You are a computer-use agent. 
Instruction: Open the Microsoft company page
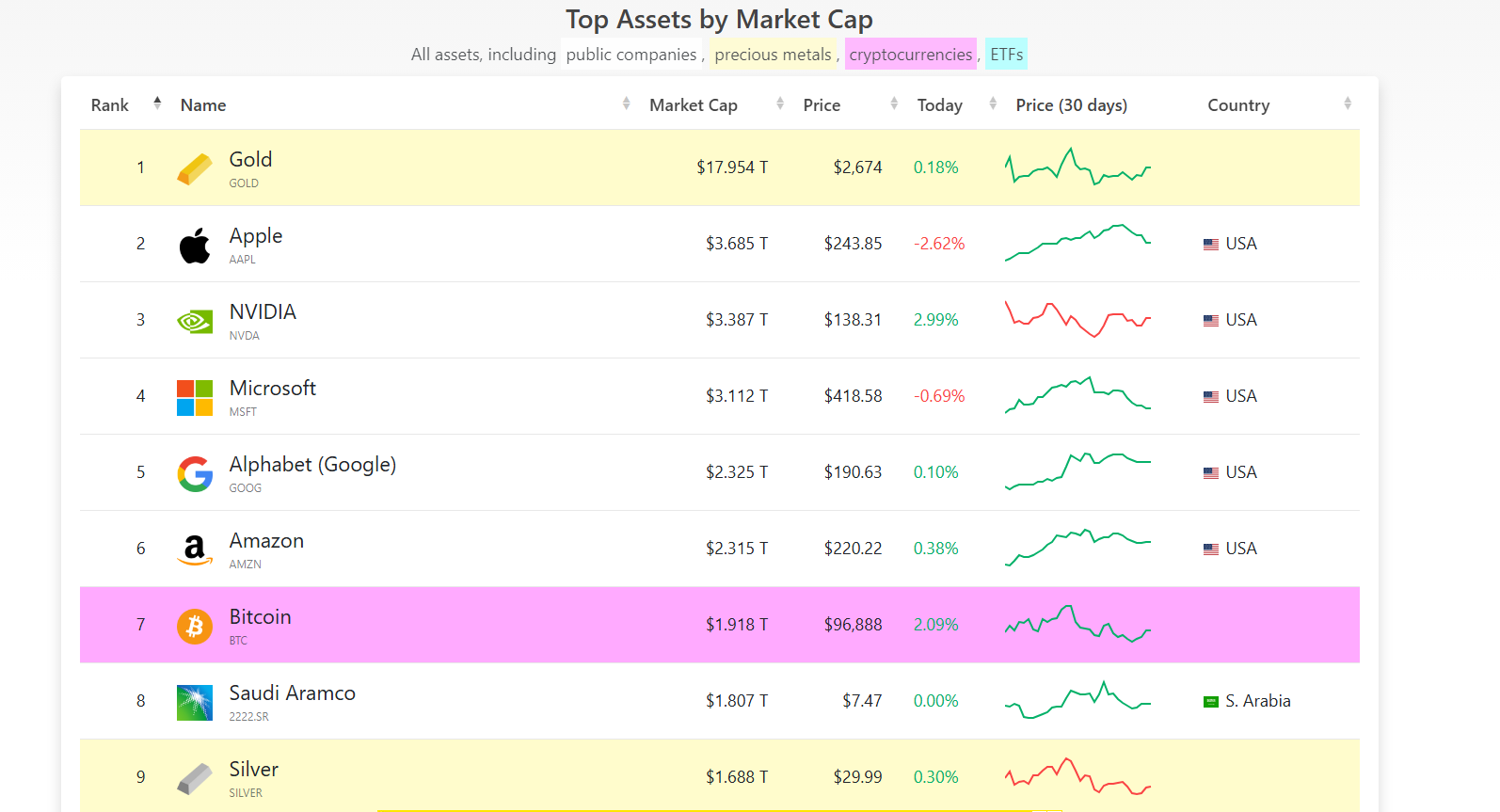click(x=273, y=389)
